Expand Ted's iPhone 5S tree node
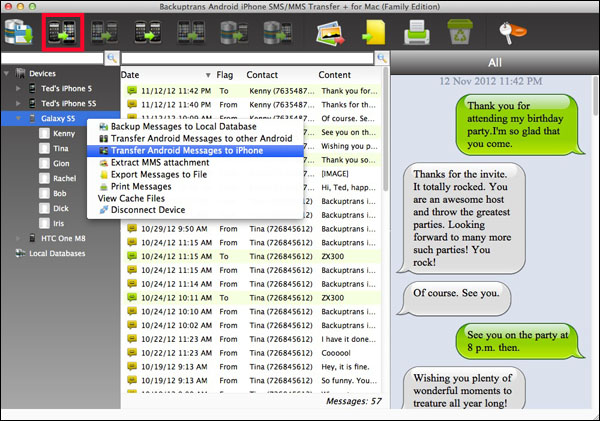Viewport: 600px width, 421px height. [x=18, y=103]
